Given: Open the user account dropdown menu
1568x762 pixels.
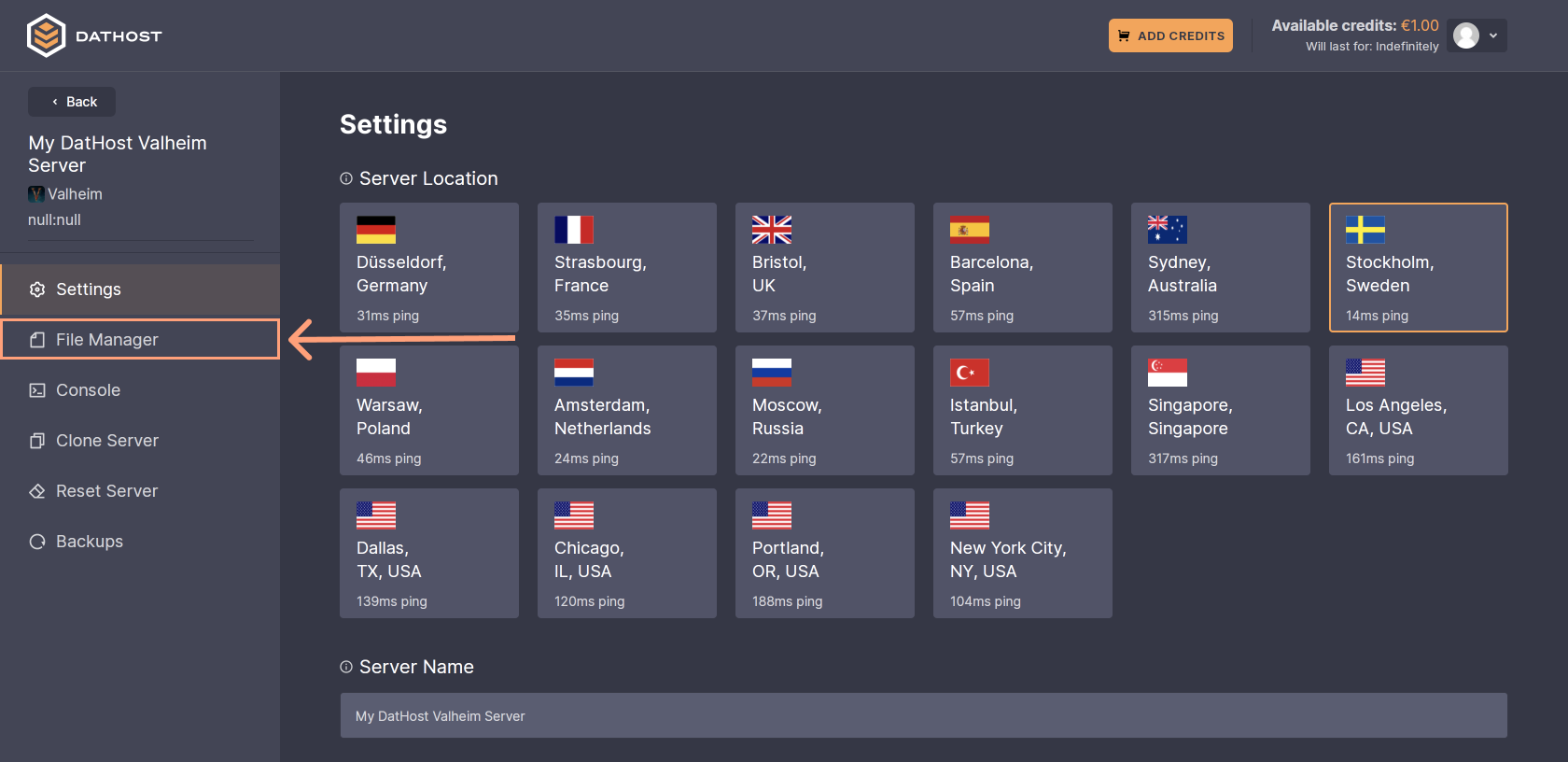Looking at the screenshot, I should (1493, 35).
